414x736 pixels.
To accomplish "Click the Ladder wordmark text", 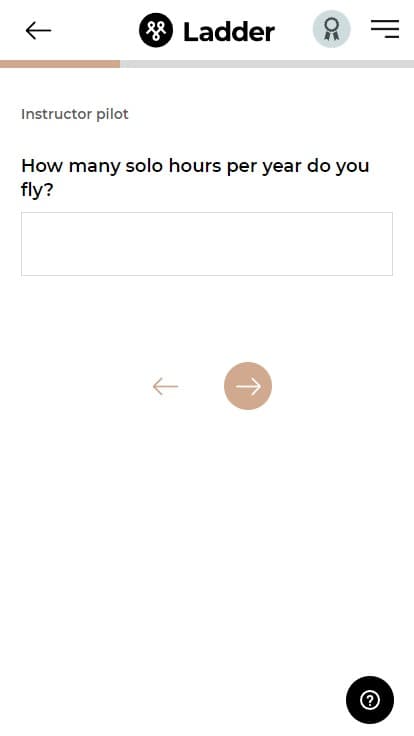I will click(229, 32).
